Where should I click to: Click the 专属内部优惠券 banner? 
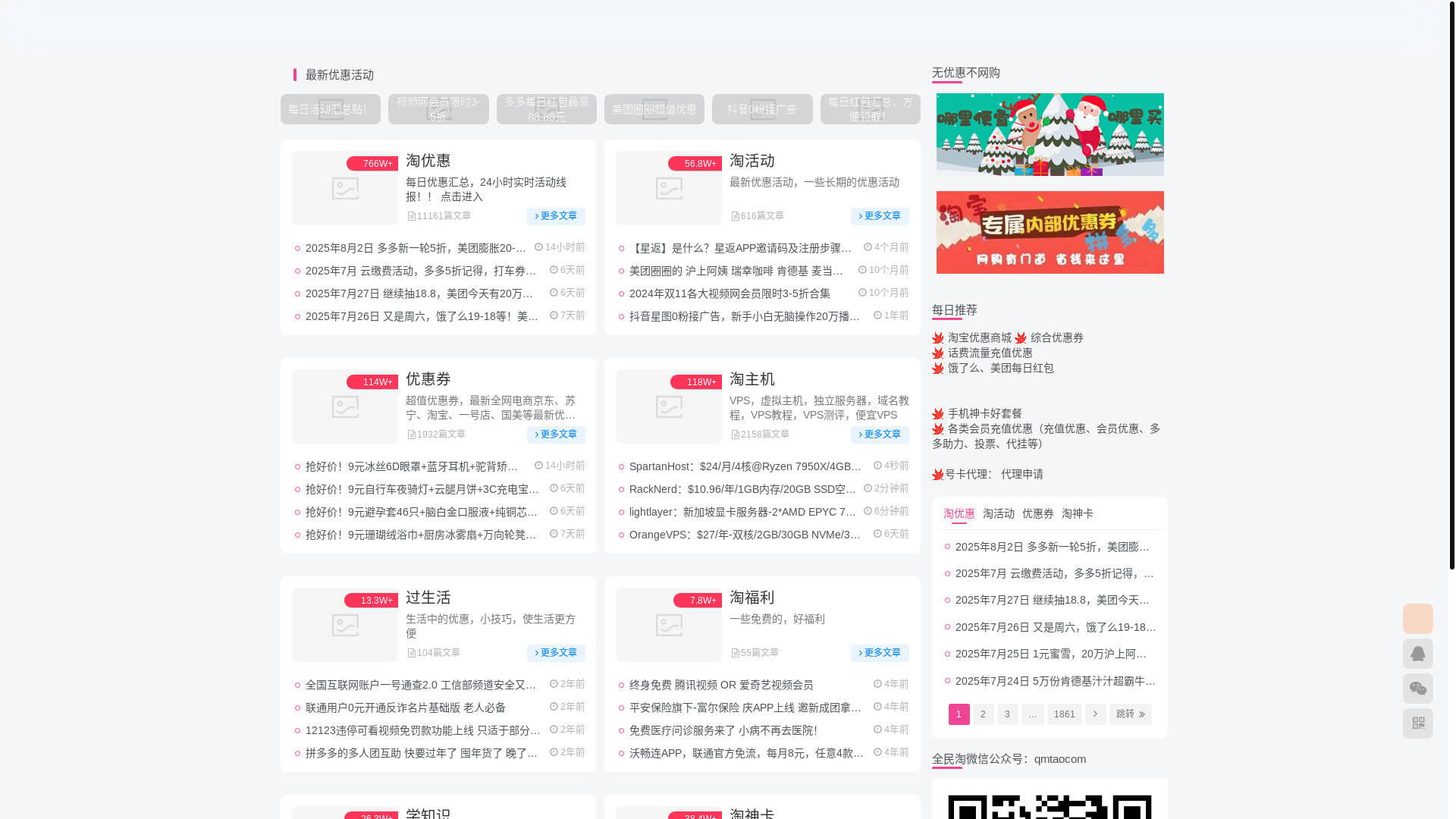click(1050, 232)
